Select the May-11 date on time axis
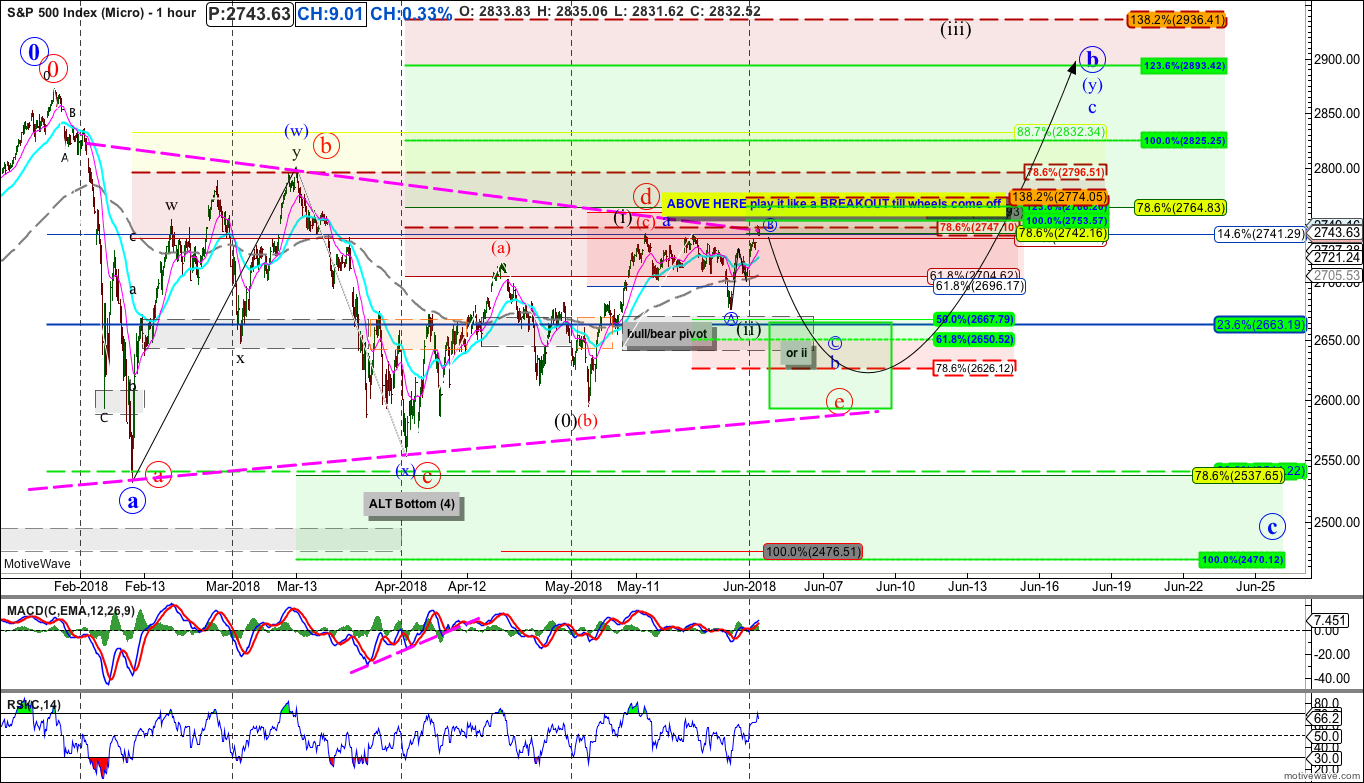Screen dimensions: 1364x783 tap(637, 586)
